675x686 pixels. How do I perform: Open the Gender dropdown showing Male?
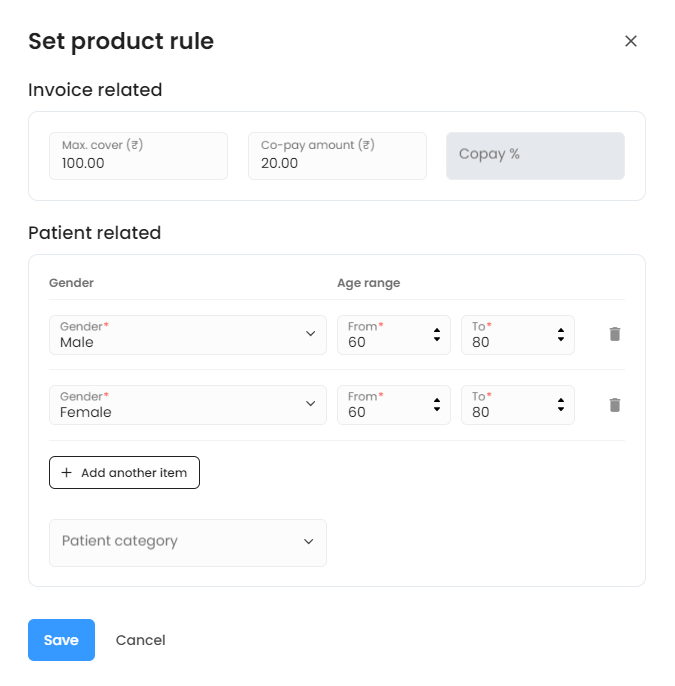coord(187,335)
